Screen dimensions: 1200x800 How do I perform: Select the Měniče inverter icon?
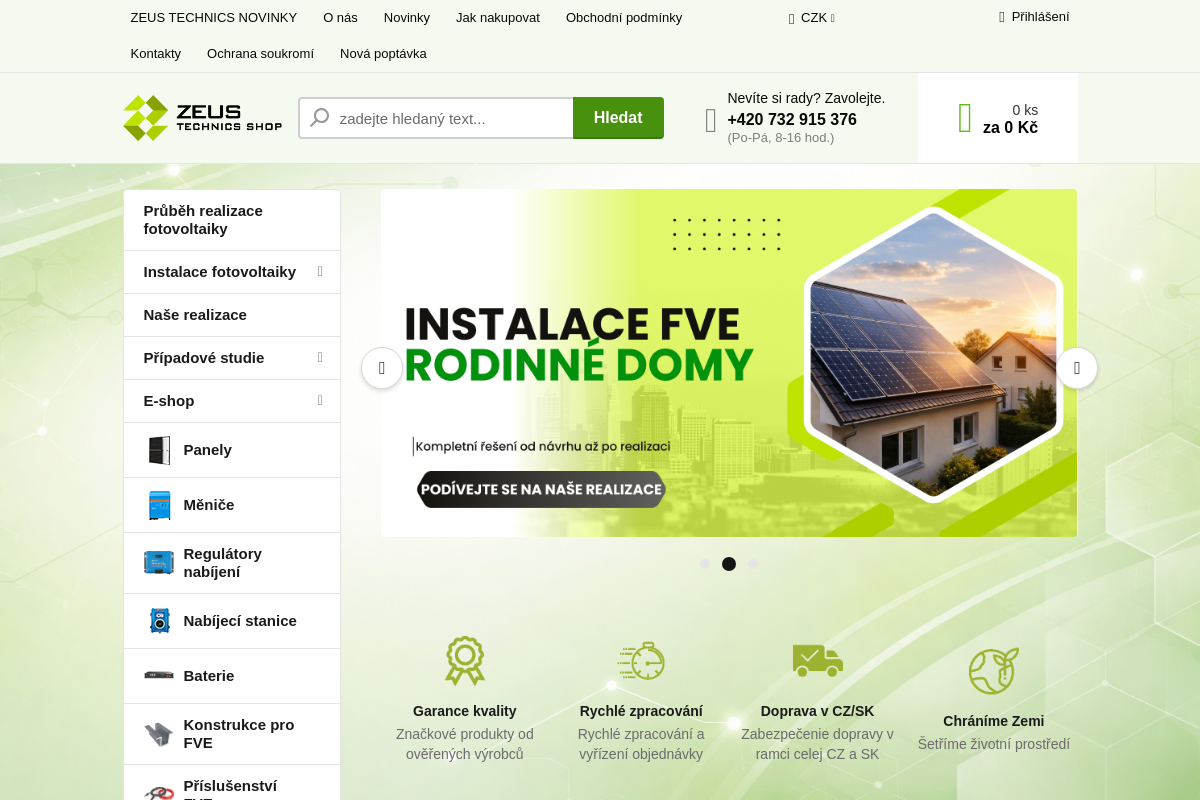[x=159, y=505]
